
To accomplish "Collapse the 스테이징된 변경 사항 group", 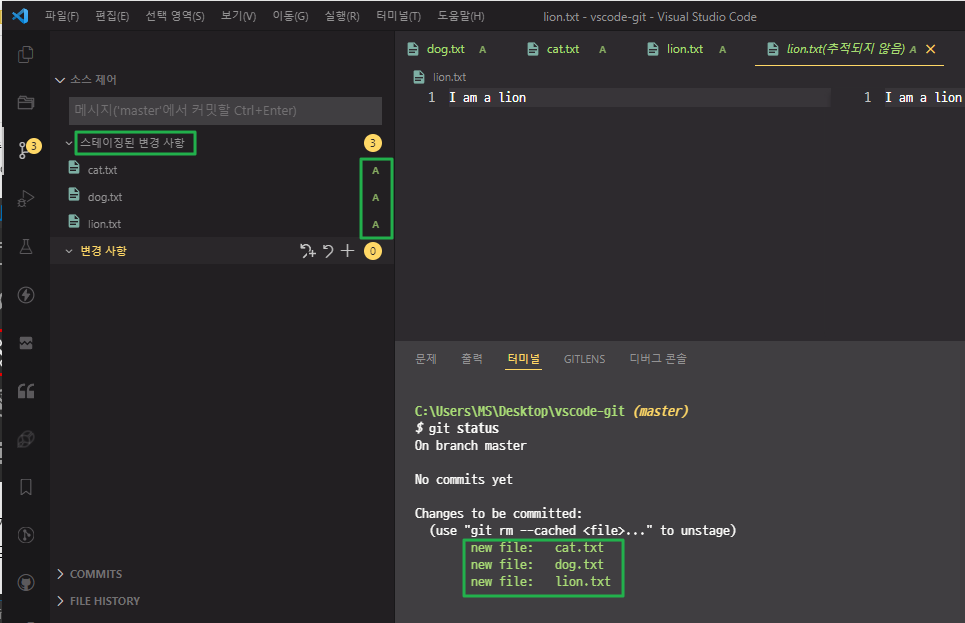I will click(x=69, y=143).
